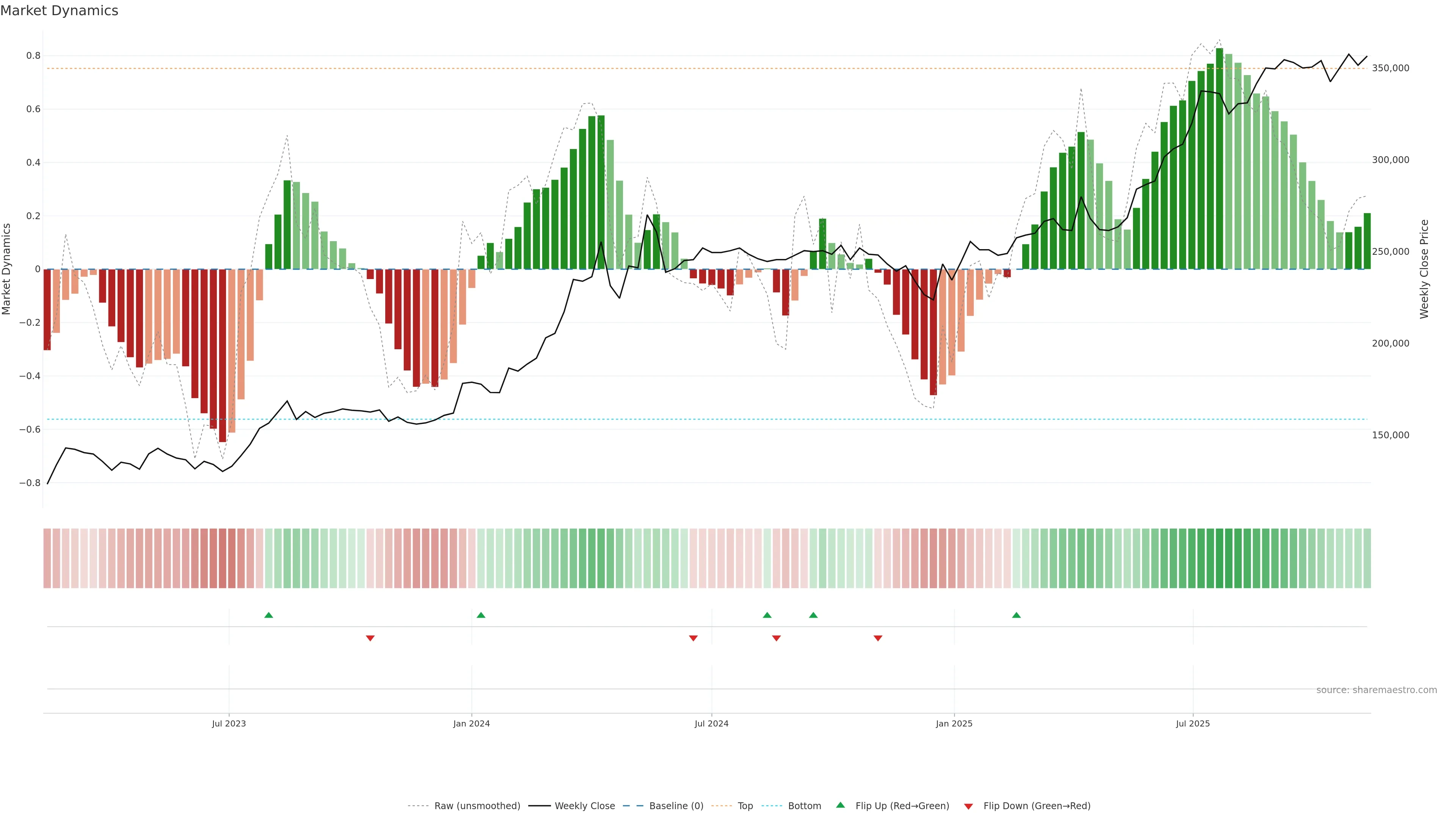Click the last red flip-down triangle marker

point(878,638)
